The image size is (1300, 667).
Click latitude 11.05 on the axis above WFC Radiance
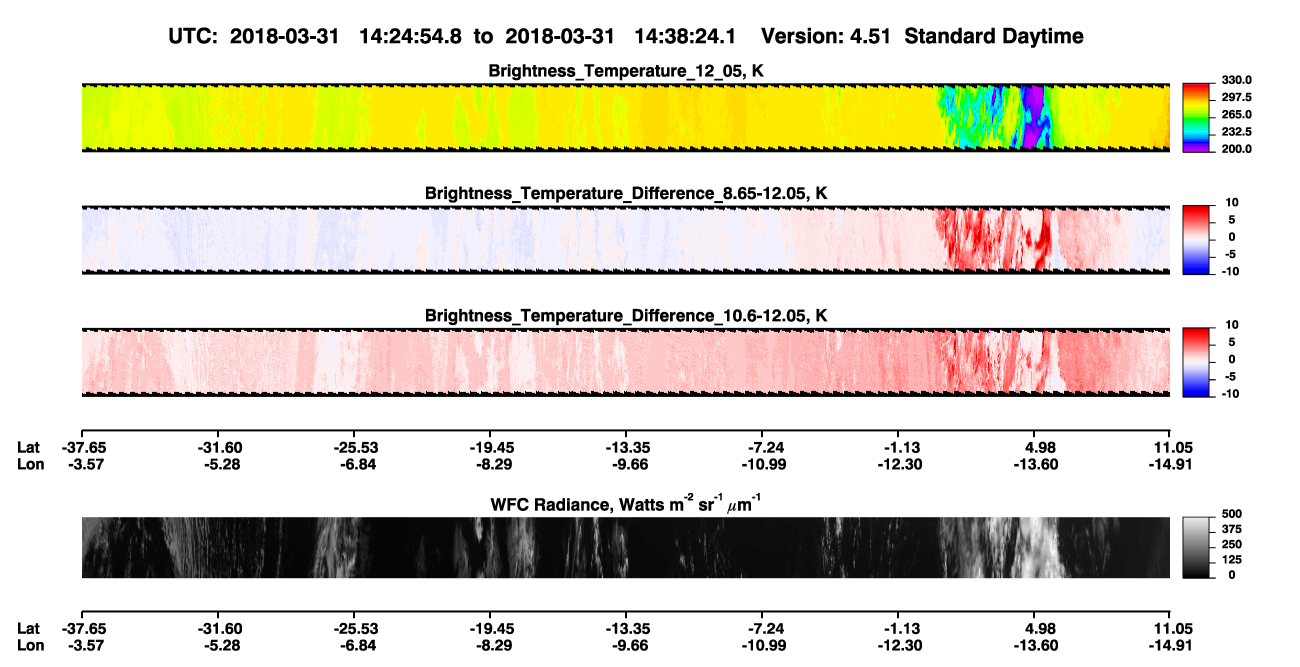pos(1170,448)
